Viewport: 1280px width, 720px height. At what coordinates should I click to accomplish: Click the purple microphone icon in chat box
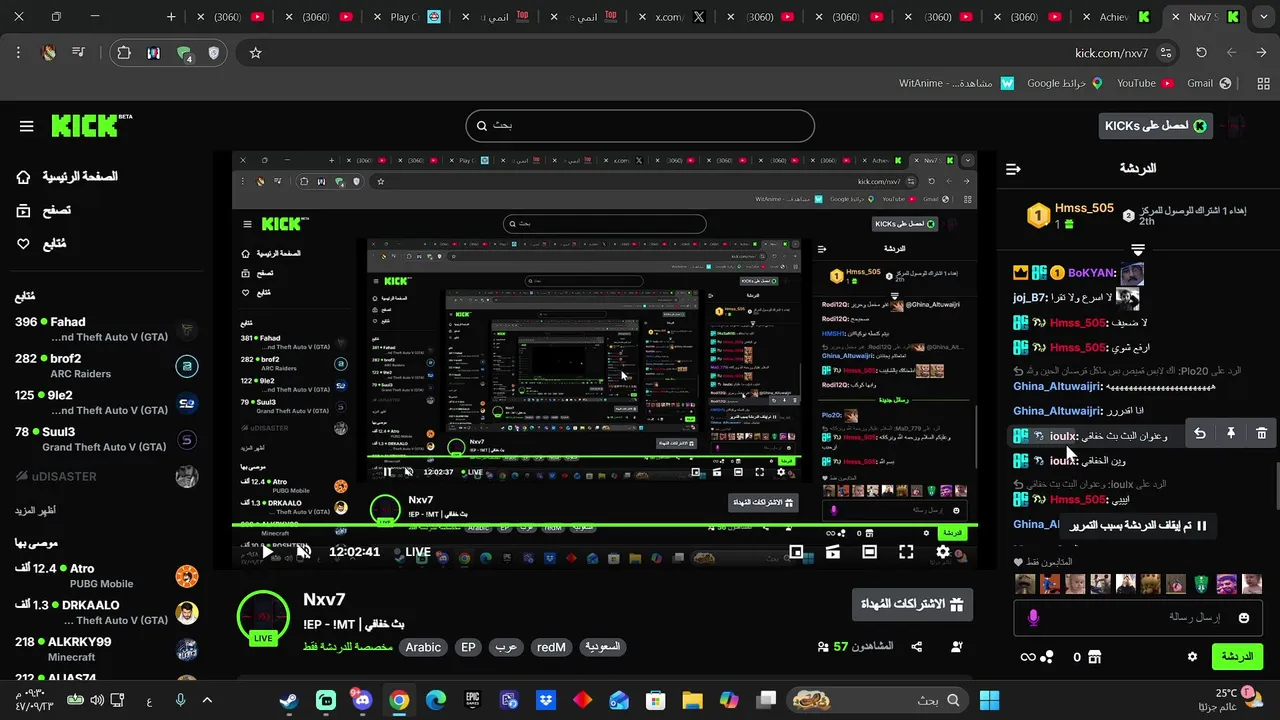pos(1033,618)
